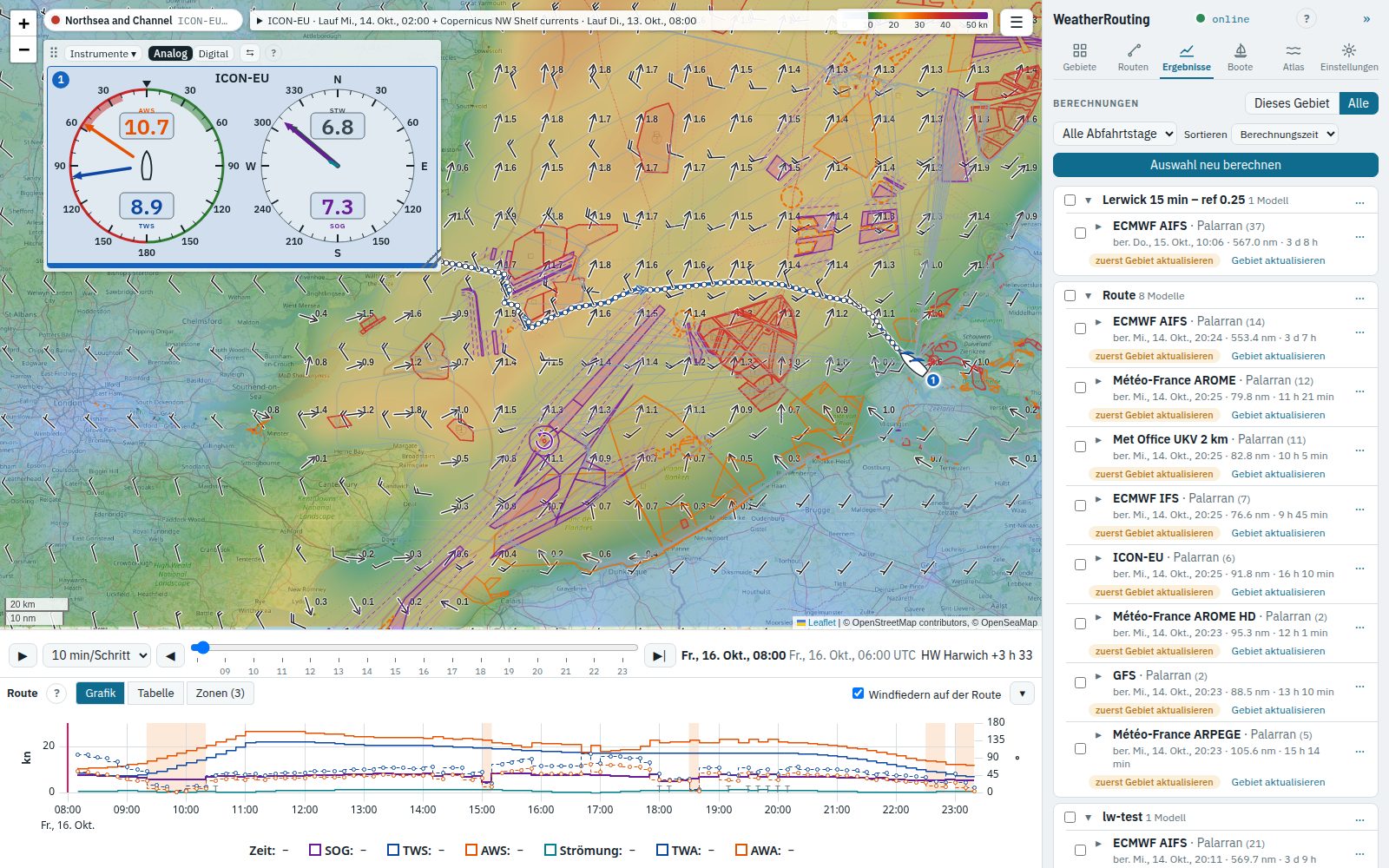Switch instruments to Digital

click(214, 53)
